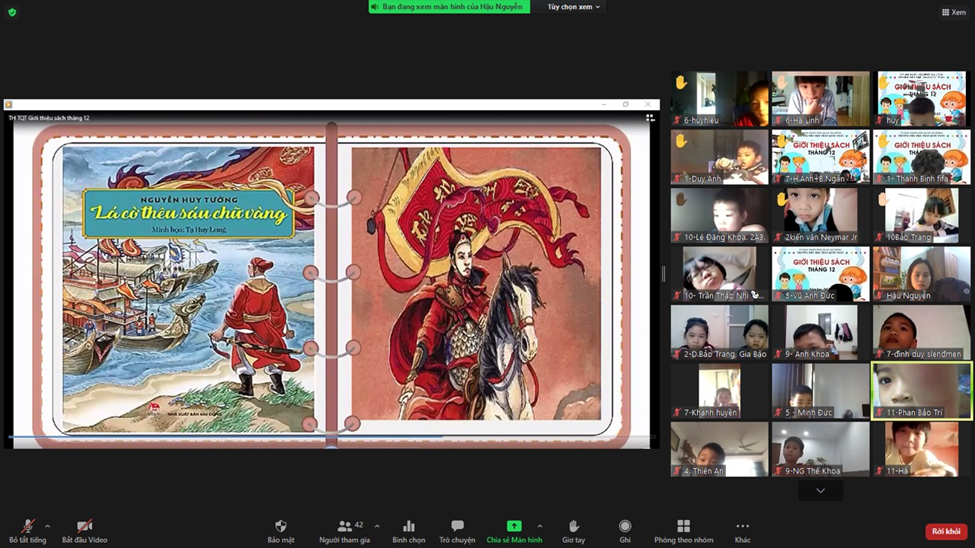Image resolution: width=975 pixels, height=548 pixels.
Task: Click Lá cờ thêu sáu chữ vàng book cover
Action: (188, 289)
